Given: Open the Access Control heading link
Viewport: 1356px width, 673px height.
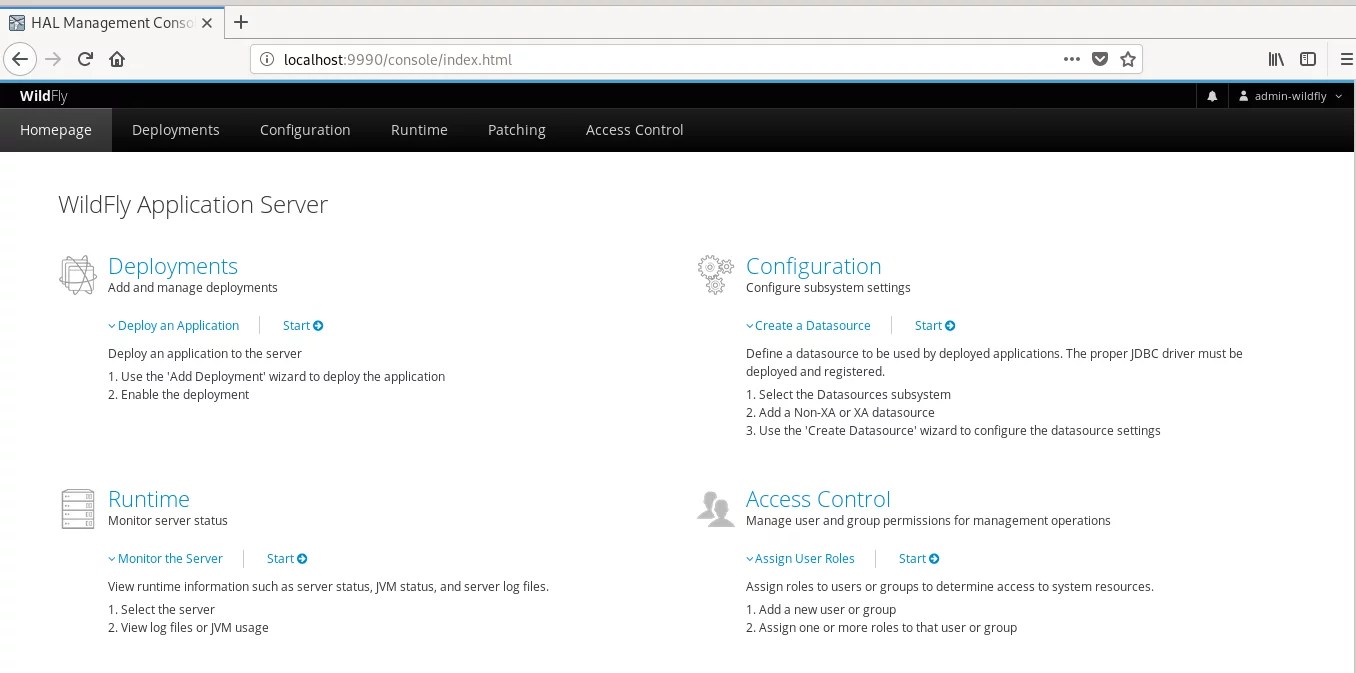Looking at the screenshot, I should 818,499.
